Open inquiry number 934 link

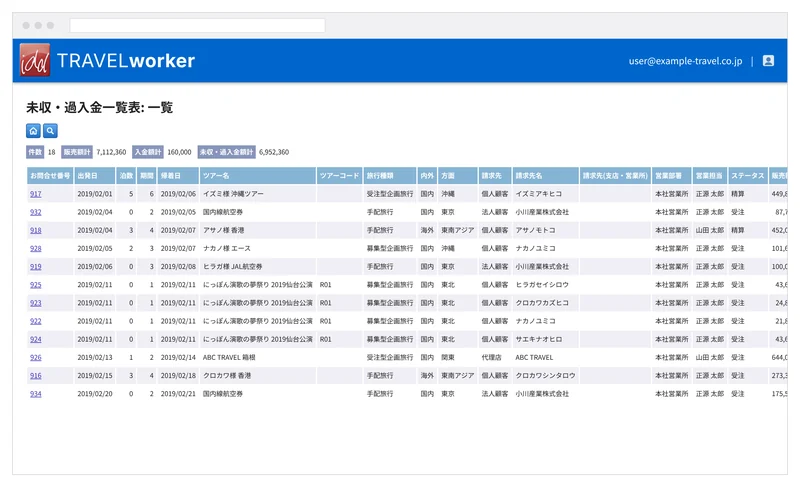pyautogui.click(x=36, y=394)
